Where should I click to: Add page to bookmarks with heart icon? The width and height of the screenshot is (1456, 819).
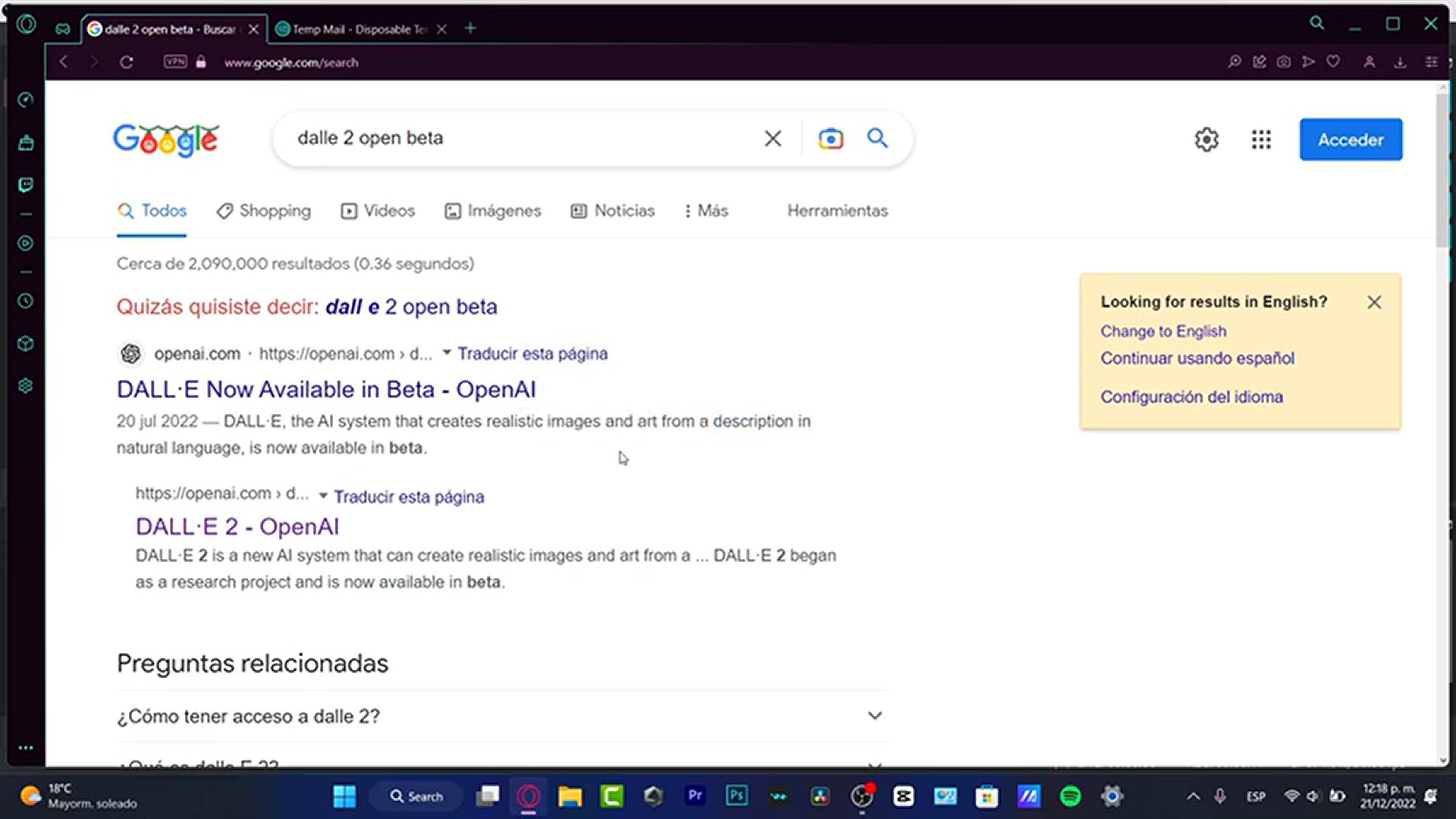[1333, 61]
